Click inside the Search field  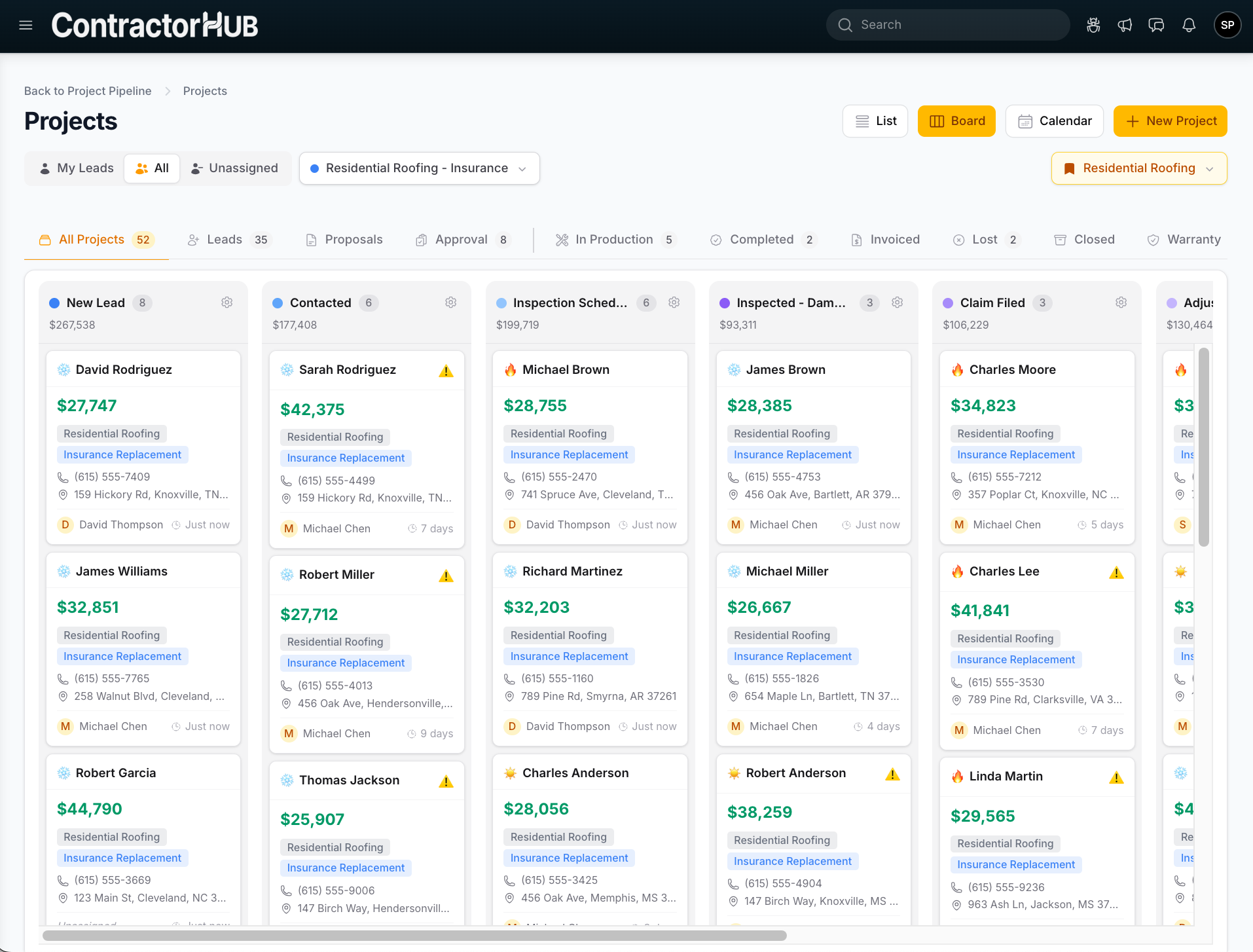[x=947, y=24]
